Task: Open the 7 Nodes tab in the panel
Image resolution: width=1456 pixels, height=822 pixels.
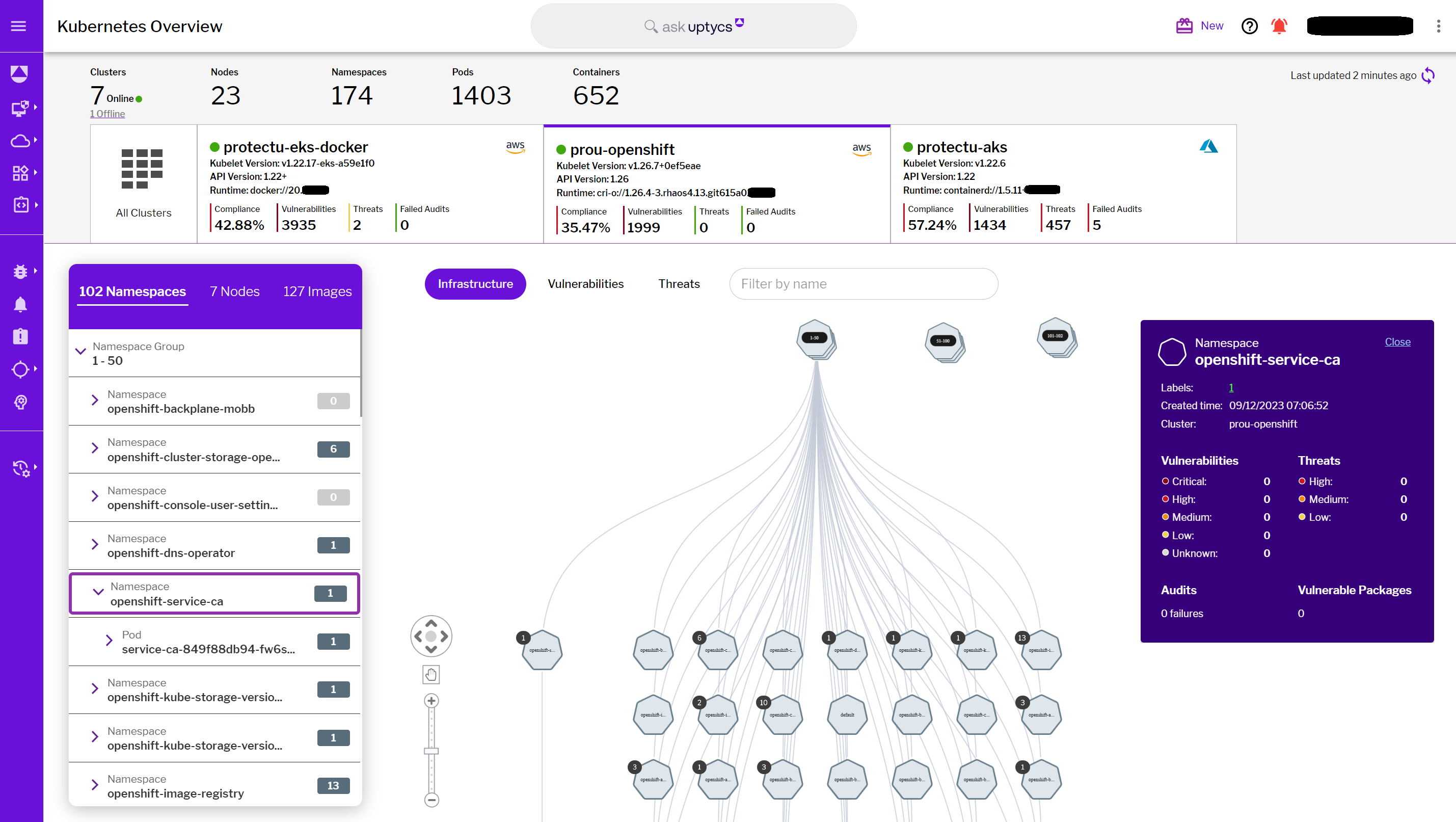Action: [x=234, y=291]
